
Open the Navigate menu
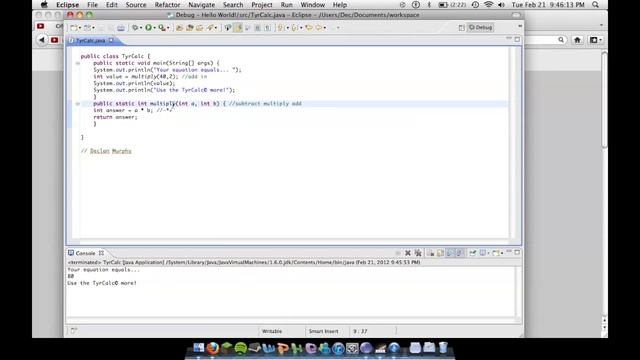(201, 5)
